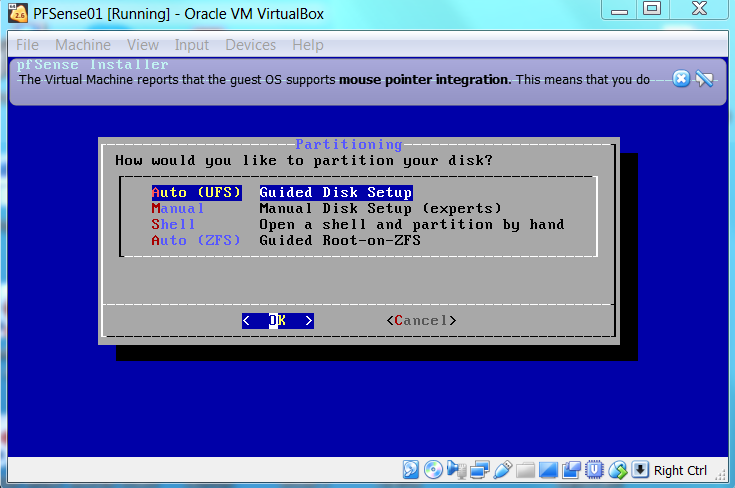The height and width of the screenshot is (488, 735).
Task: Choose Auto (ZFS) partition option
Action: (196, 240)
